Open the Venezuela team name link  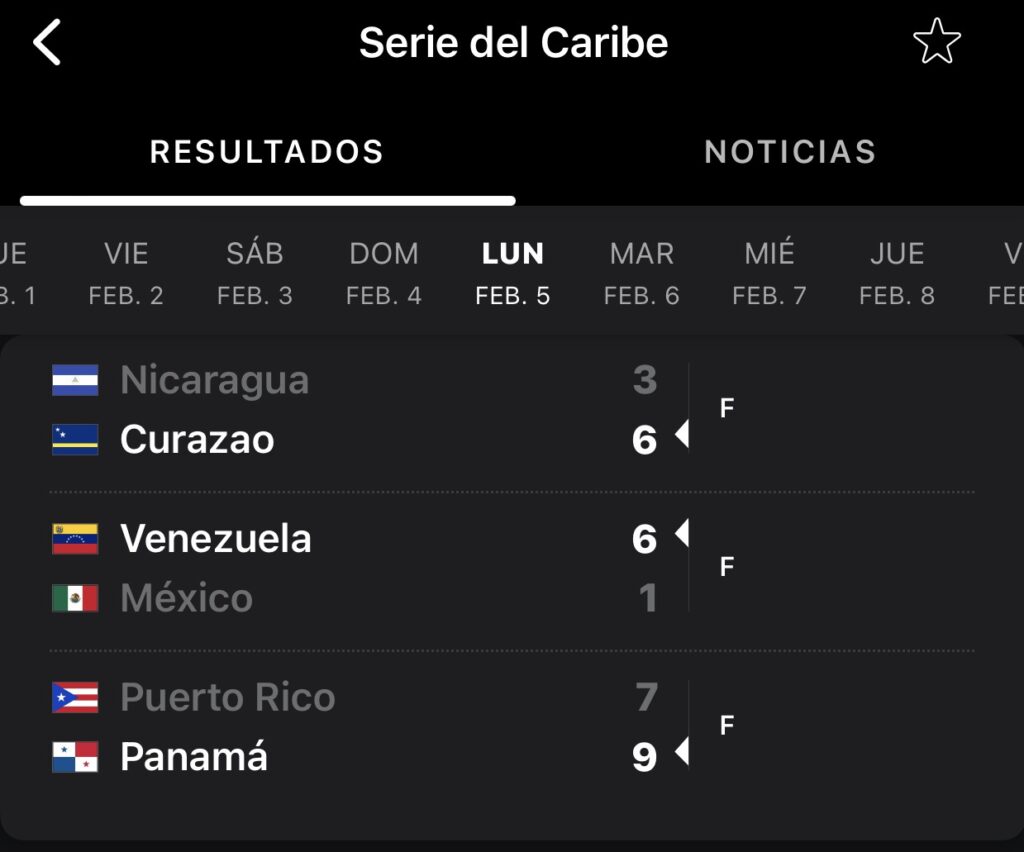click(216, 539)
